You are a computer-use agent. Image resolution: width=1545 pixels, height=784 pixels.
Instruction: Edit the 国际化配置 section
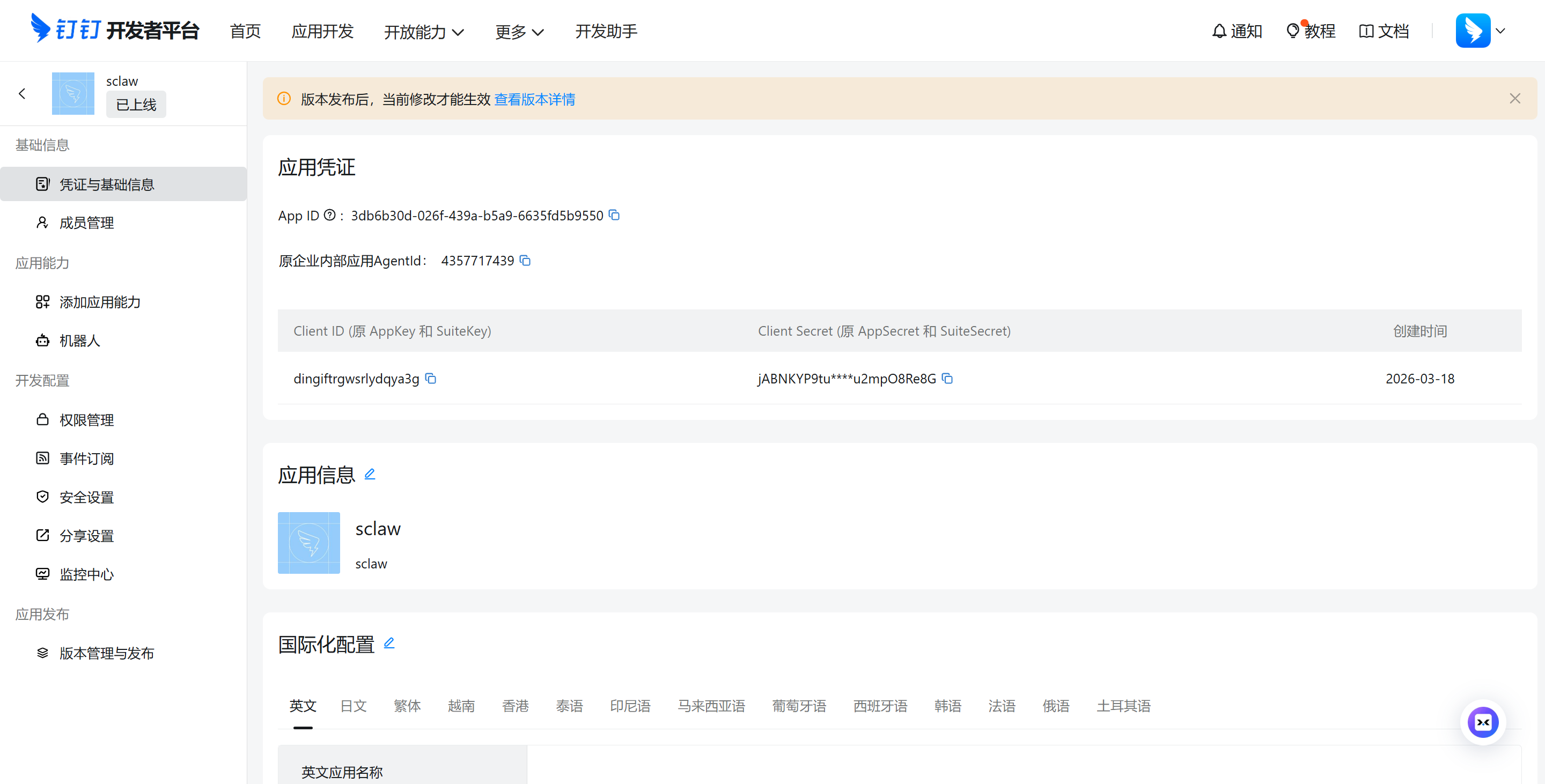388,643
